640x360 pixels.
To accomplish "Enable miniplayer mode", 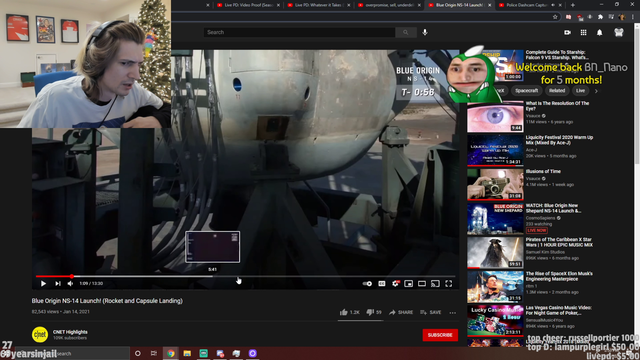I will (x=409, y=284).
